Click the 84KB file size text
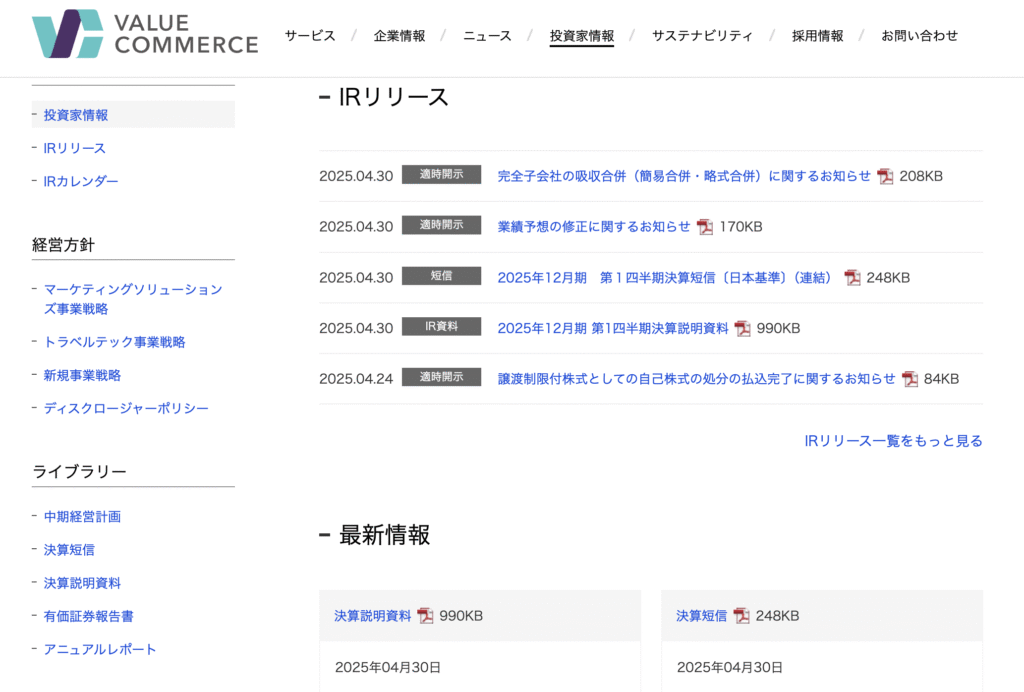Screen dimensions: 1024x692 (941, 379)
